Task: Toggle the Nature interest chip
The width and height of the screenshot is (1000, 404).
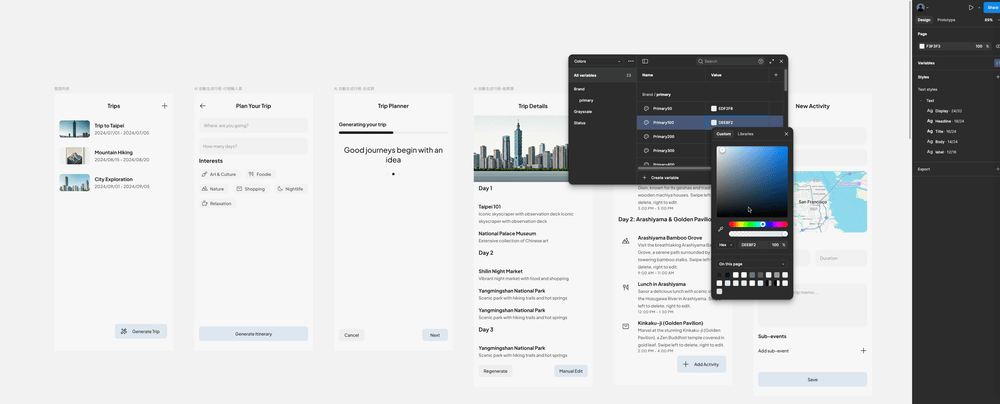Action: point(213,189)
